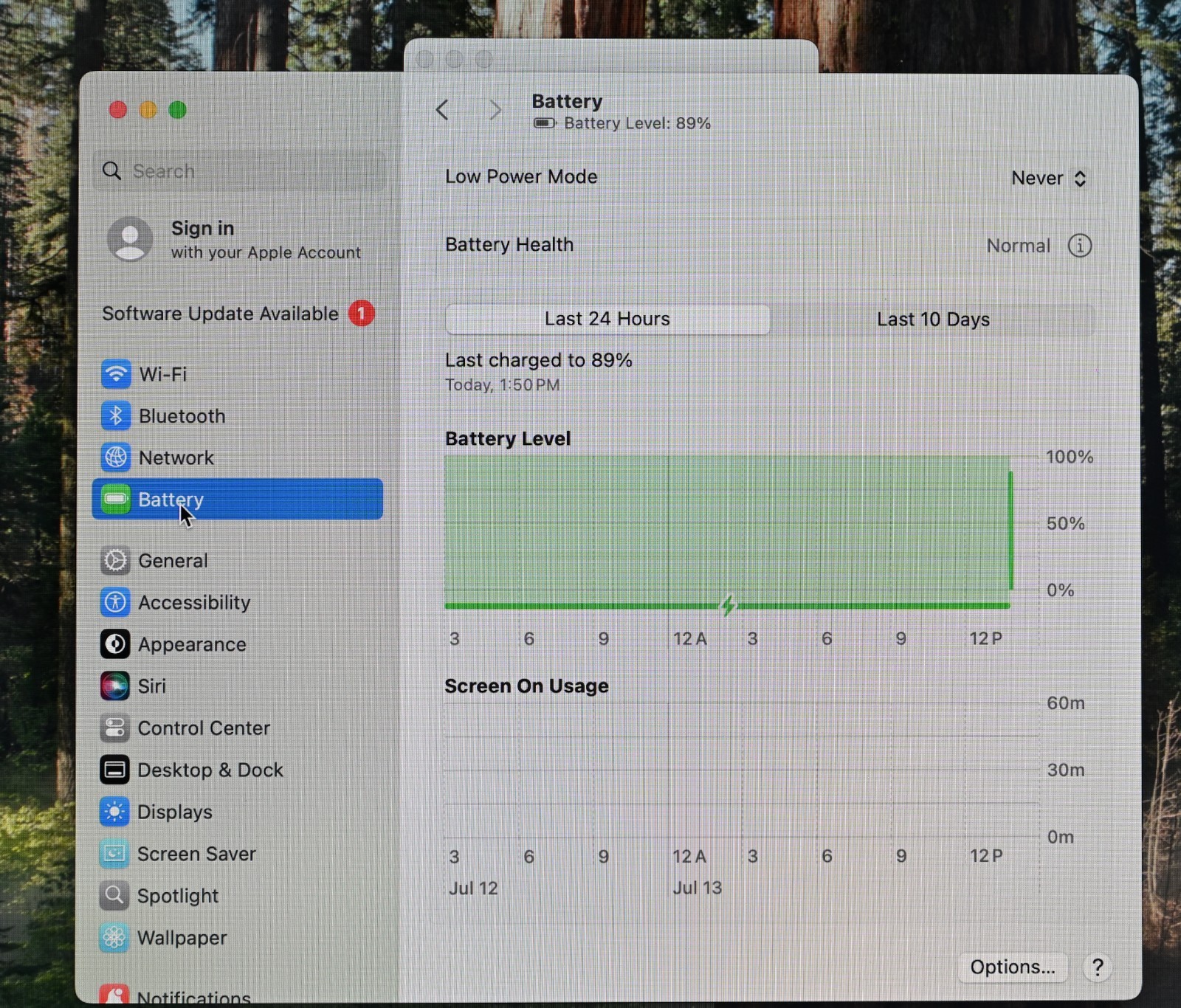Image resolution: width=1181 pixels, height=1008 pixels.
Task: Click the red software update badge
Action: [362, 314]
